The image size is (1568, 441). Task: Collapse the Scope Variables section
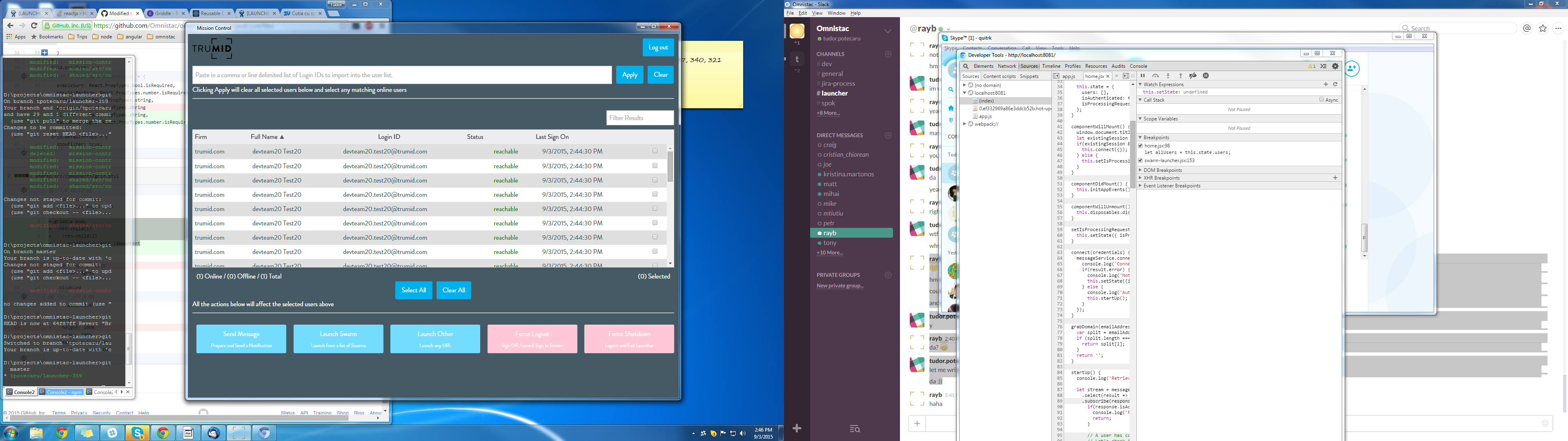(1141, 119)
